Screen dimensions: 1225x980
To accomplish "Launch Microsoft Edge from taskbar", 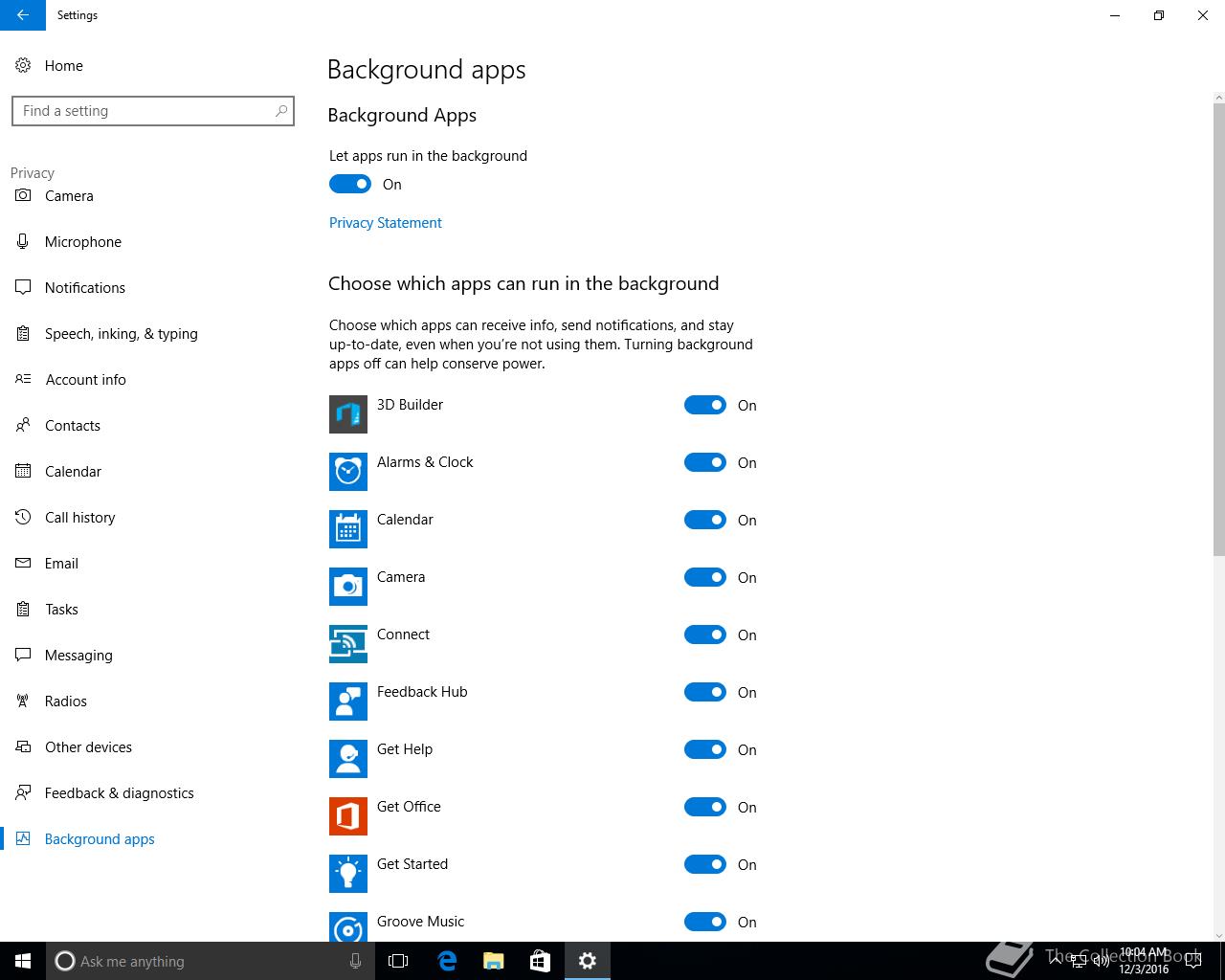I will (446, 961).
